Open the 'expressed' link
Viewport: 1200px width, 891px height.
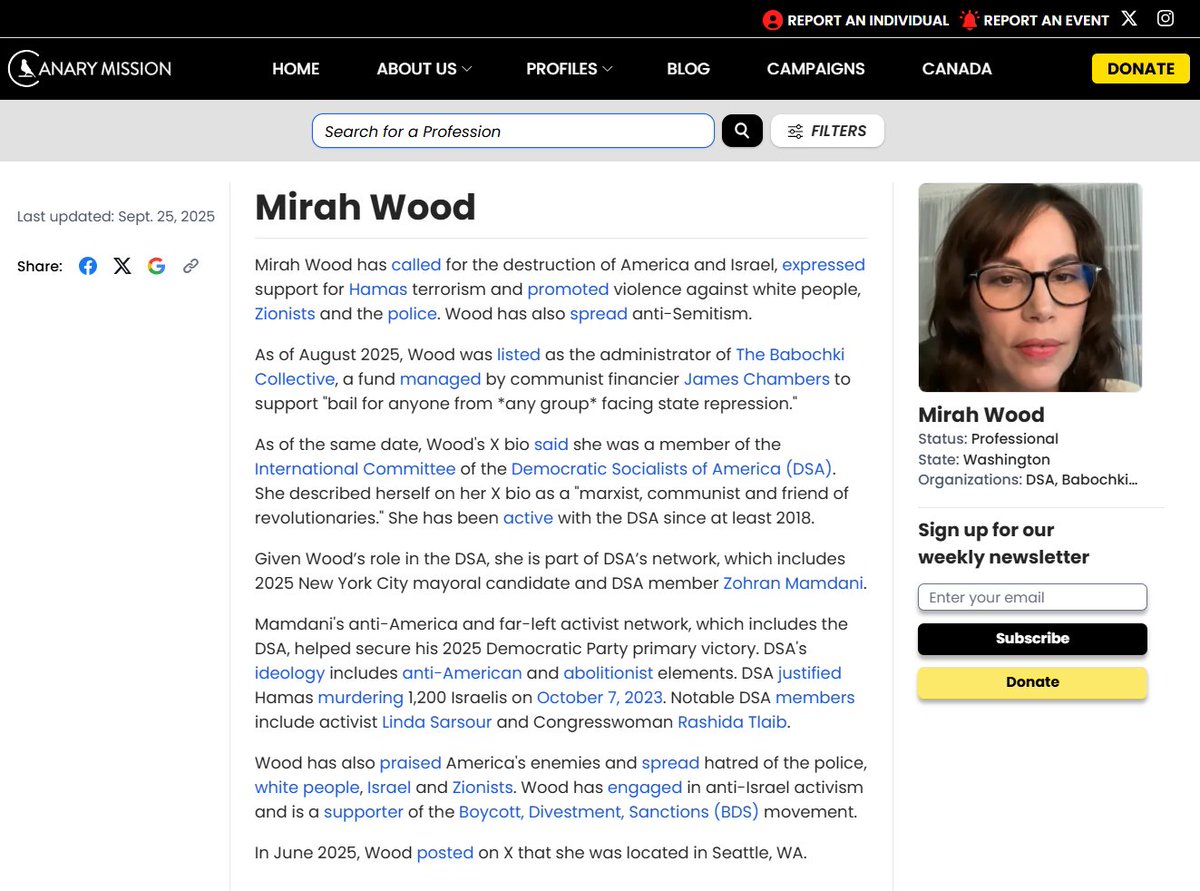(823, 265)
